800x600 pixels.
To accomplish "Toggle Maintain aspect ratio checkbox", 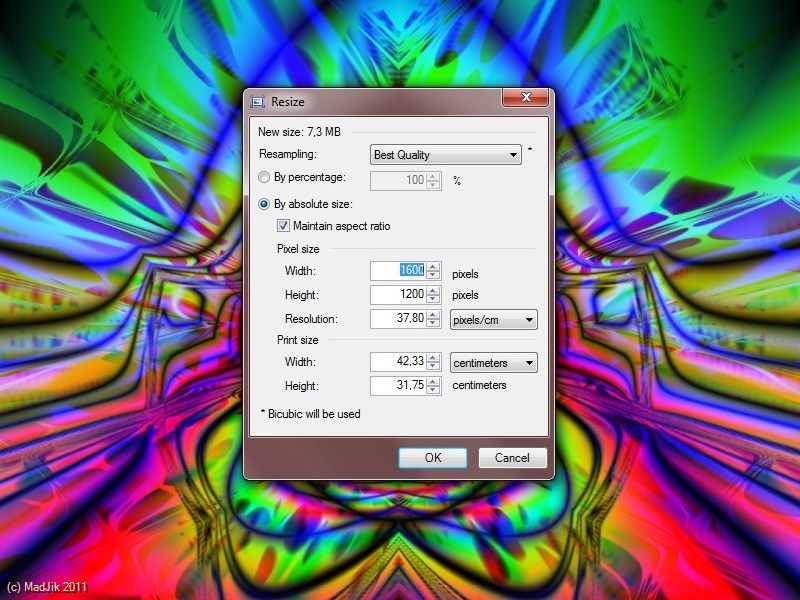I will pos(283,226).
